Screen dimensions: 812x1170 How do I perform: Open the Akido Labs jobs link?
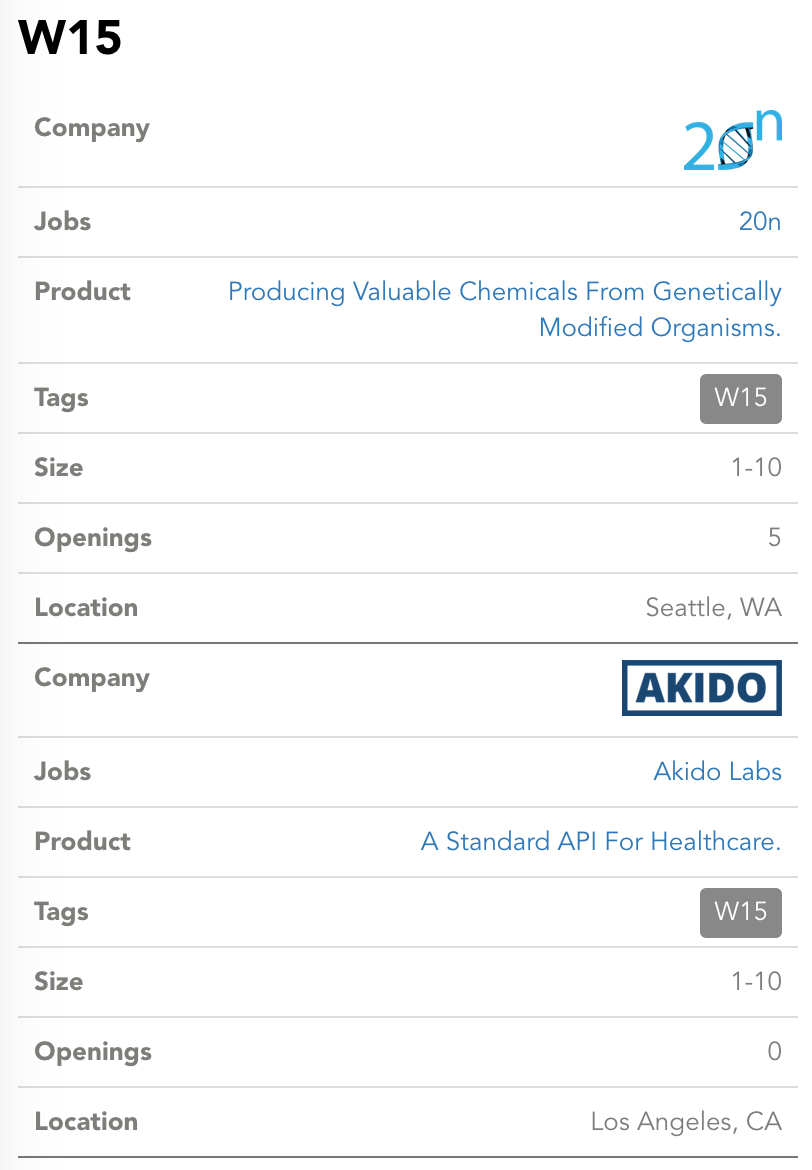coord(717,771)
